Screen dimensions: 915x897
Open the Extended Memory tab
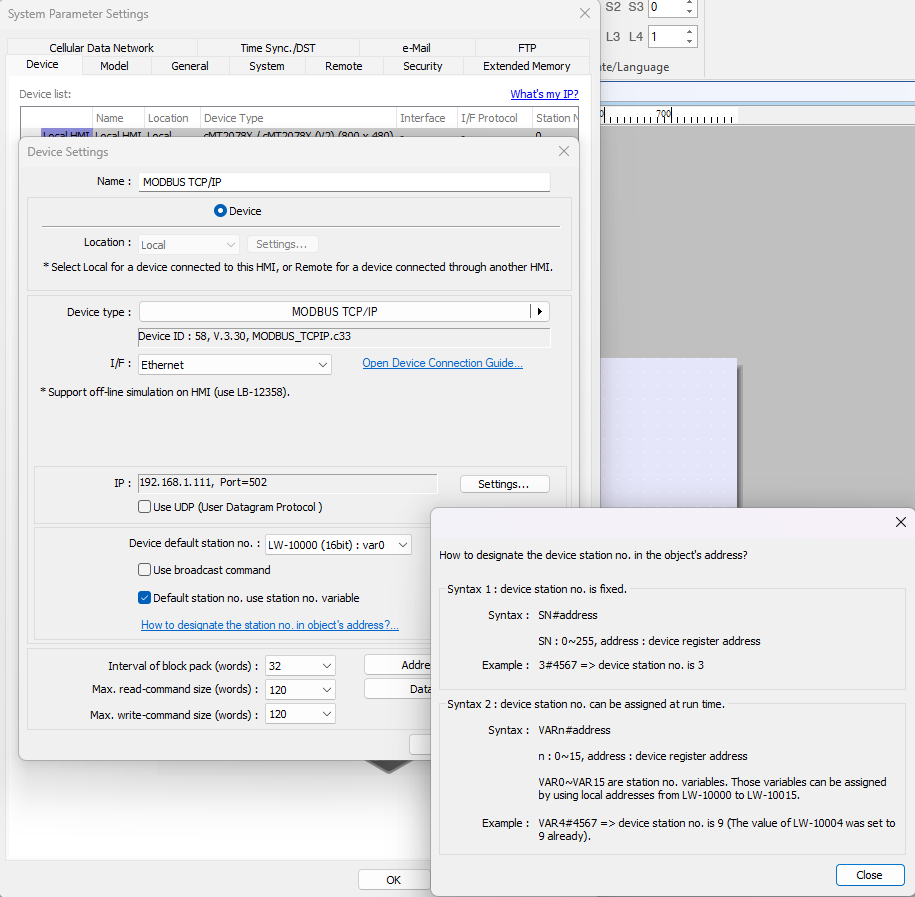click(x=526, y=66)
